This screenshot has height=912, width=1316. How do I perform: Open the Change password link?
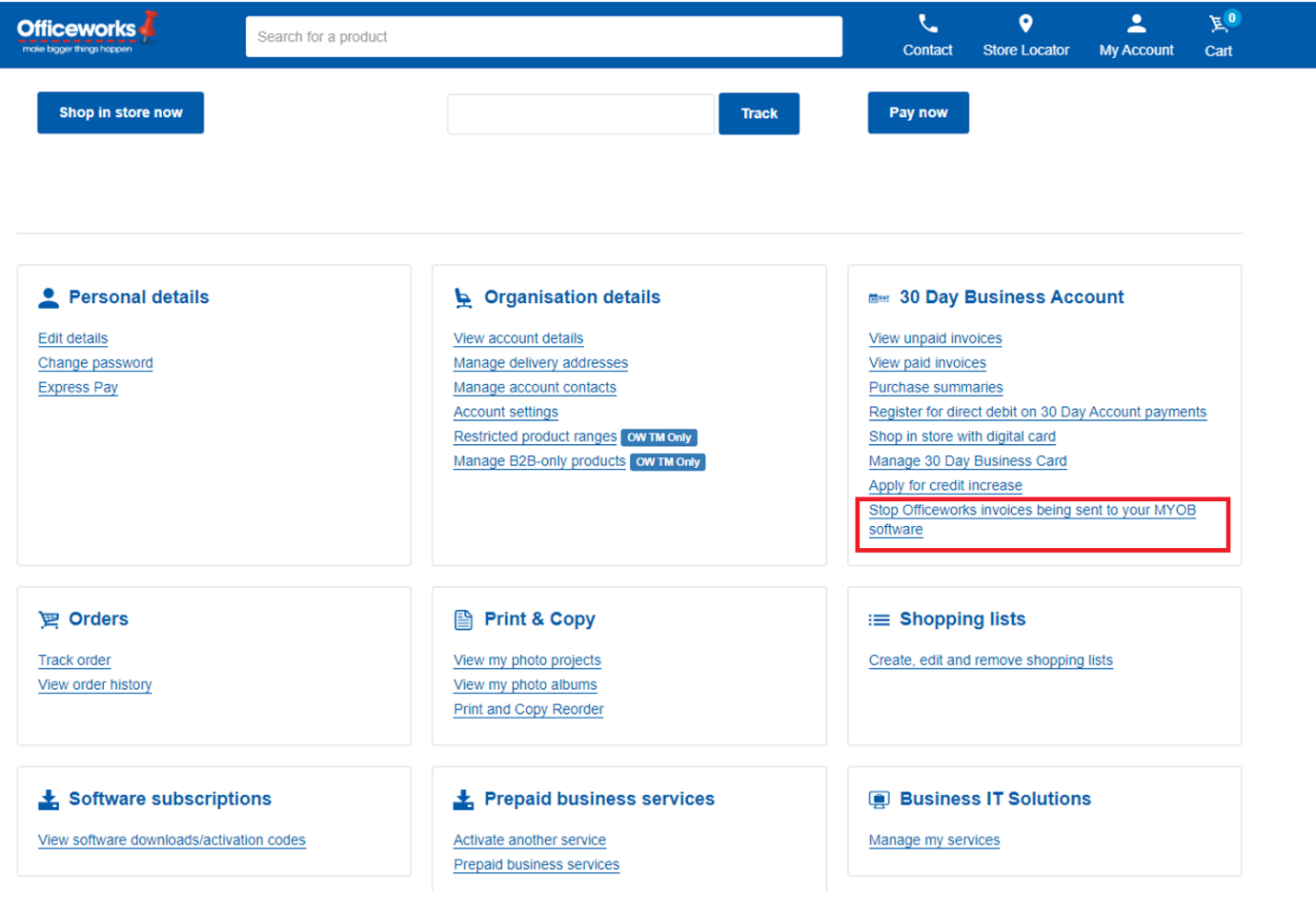95,363
